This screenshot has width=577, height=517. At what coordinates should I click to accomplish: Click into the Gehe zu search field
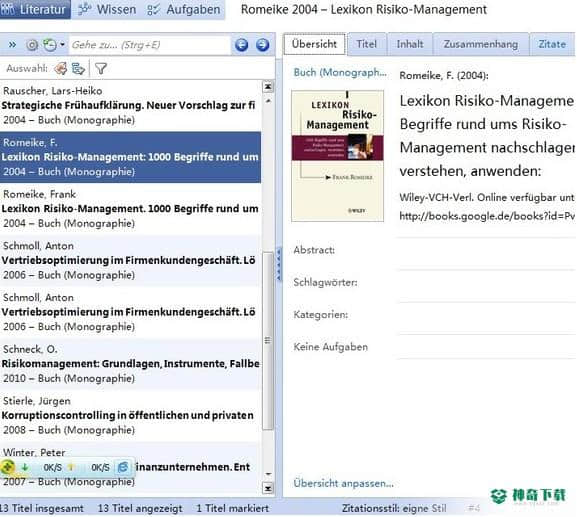149,45
